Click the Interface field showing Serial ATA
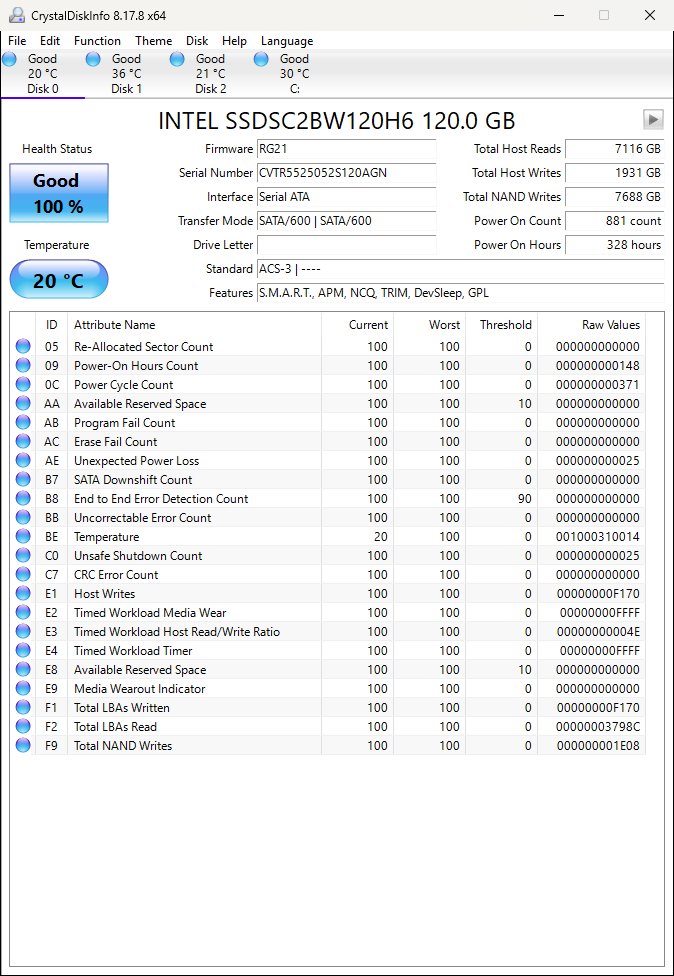 [x=347, y=197]
